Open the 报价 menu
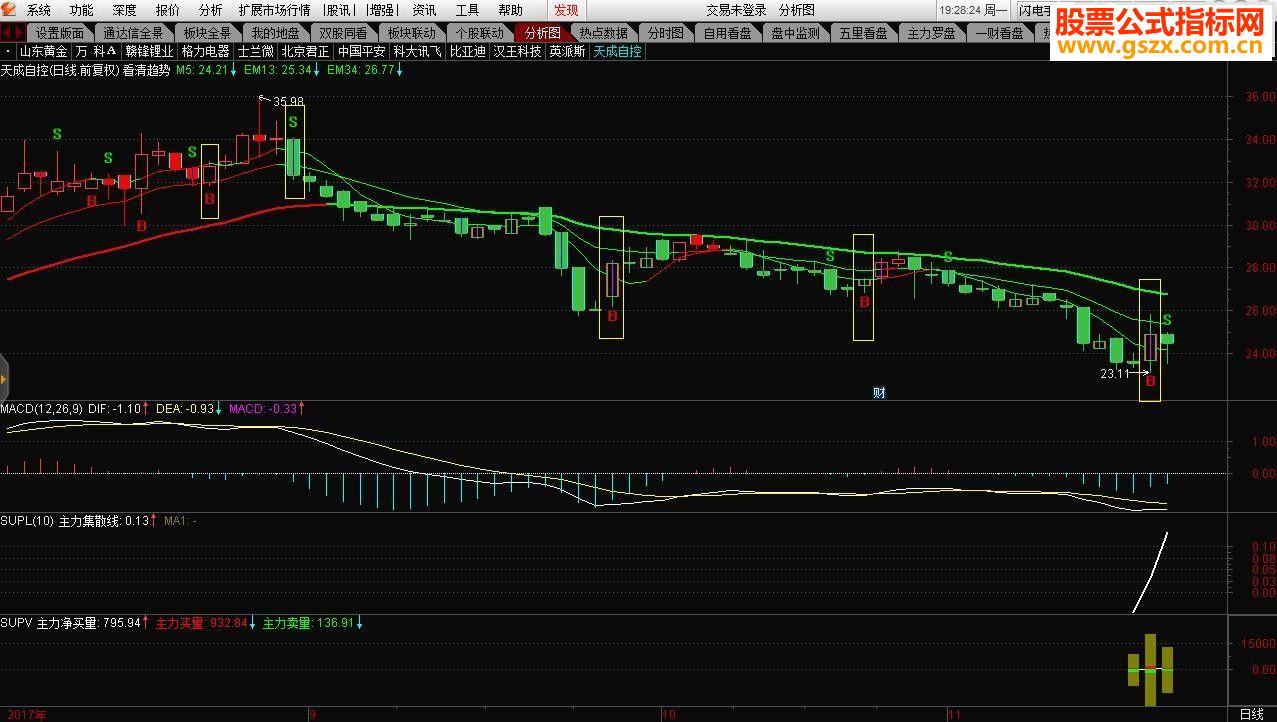This screenshot has width=1277, height=722. (168, 10)
